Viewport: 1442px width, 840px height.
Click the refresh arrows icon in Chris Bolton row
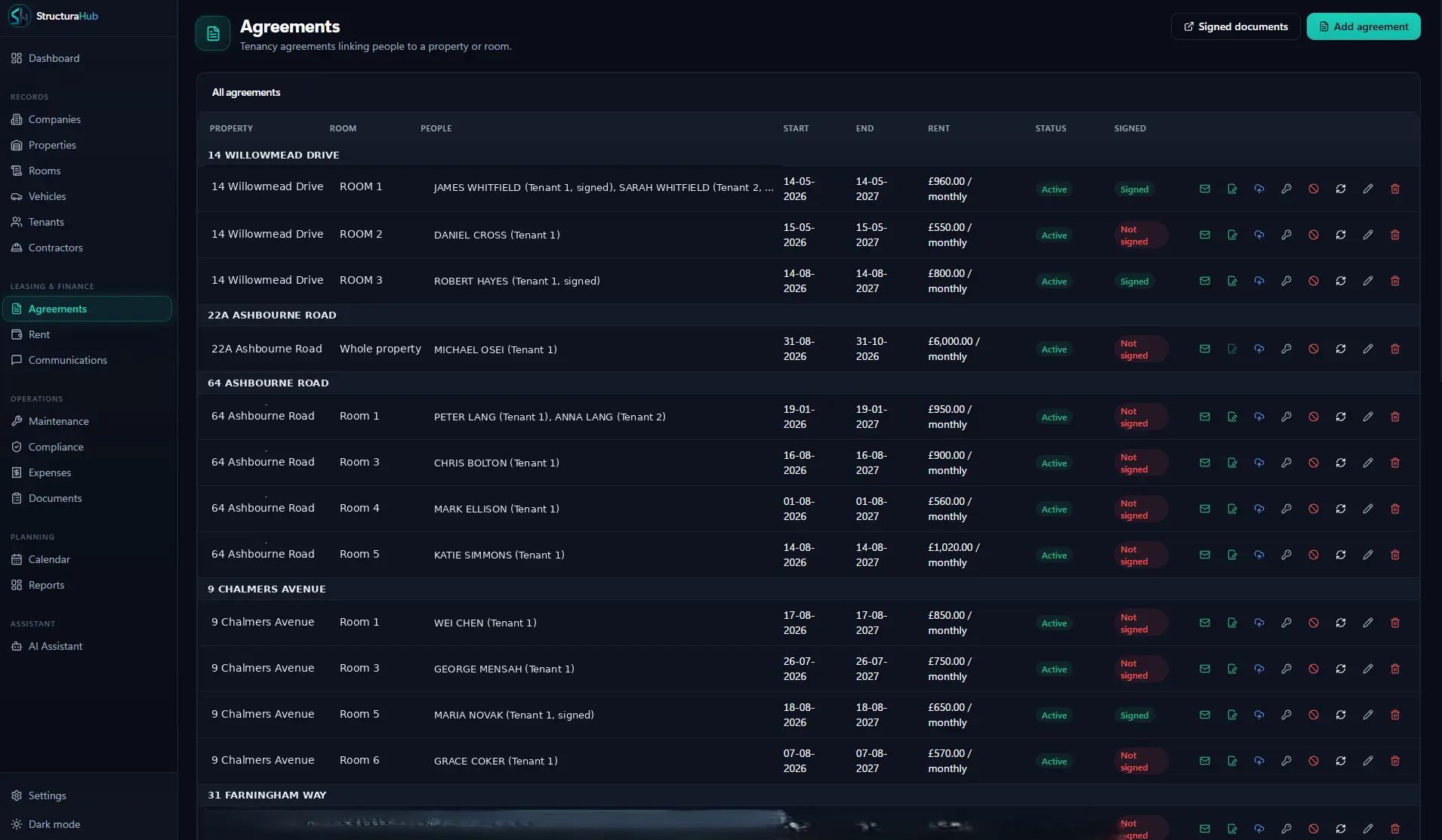[1341, 463]
